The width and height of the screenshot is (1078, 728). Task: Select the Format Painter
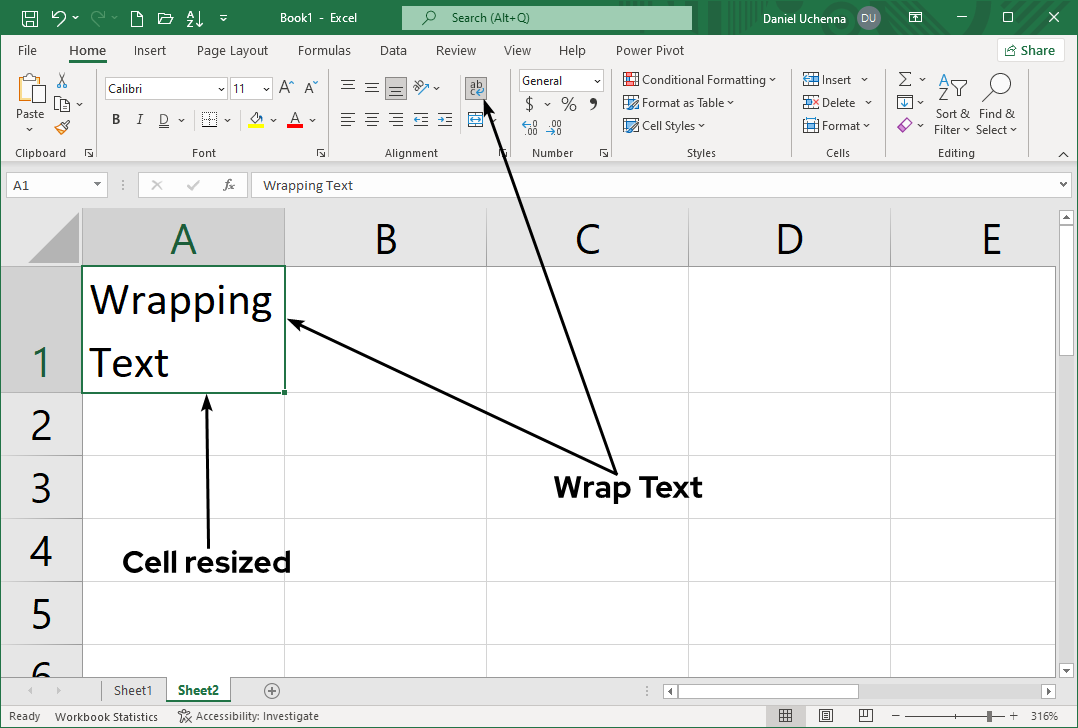(60, 126)
